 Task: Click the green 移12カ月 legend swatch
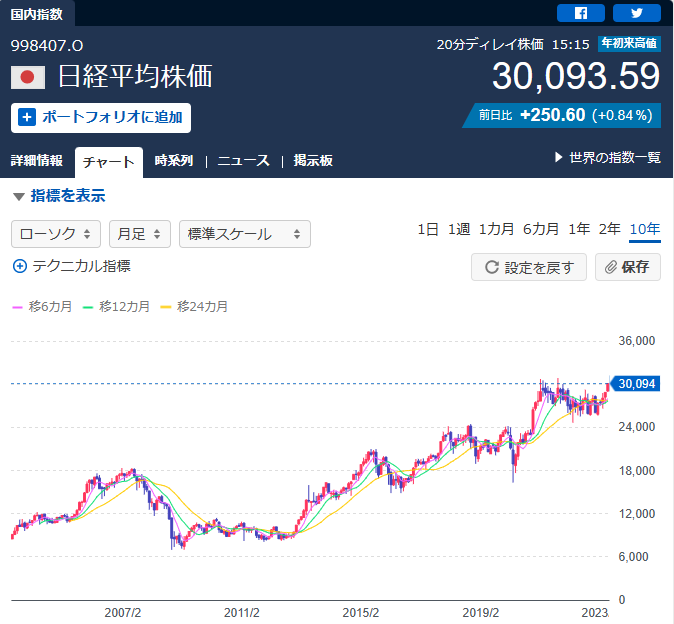88,307
